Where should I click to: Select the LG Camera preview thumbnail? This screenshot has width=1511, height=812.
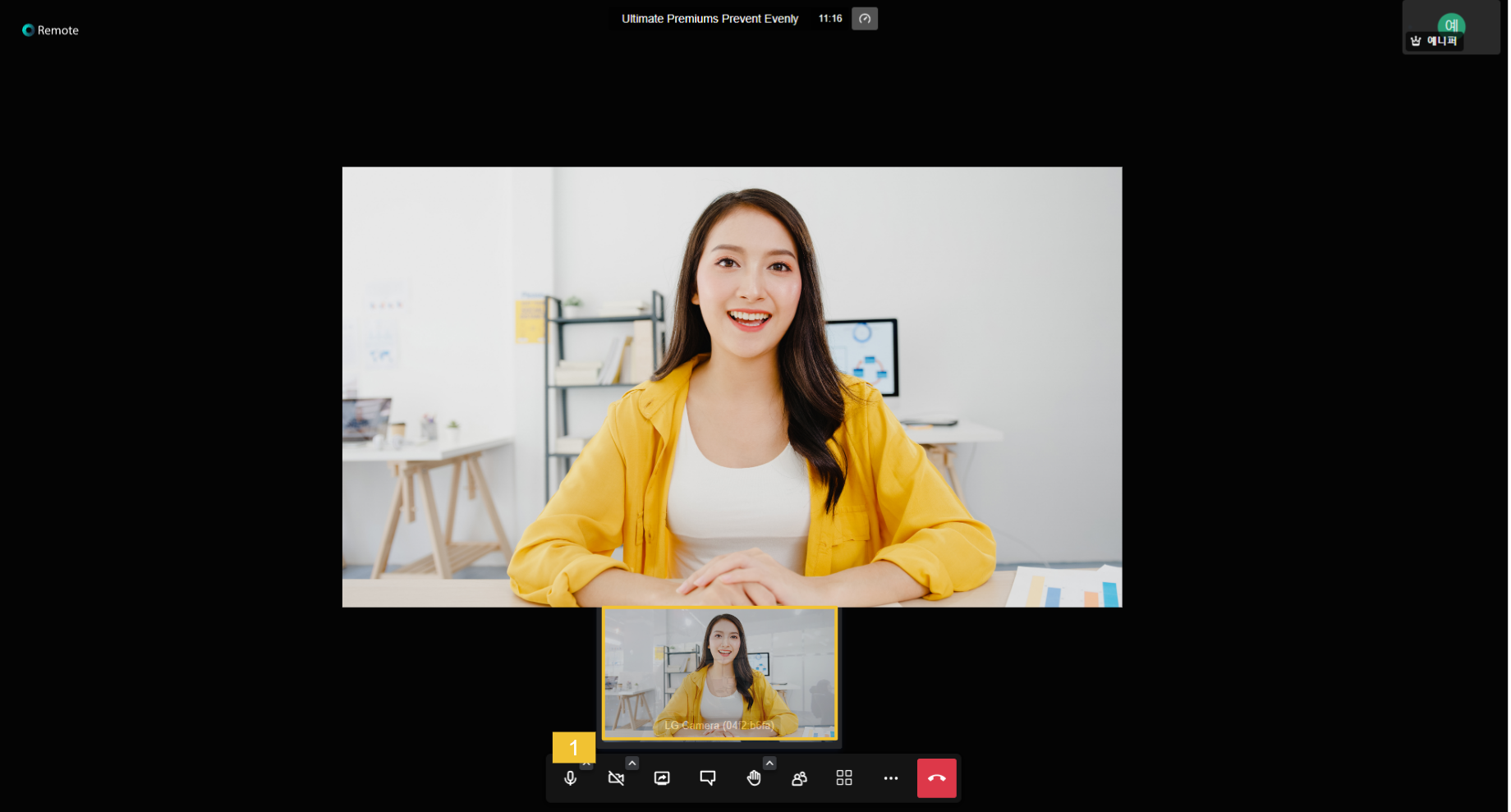[x=720, y=674]
